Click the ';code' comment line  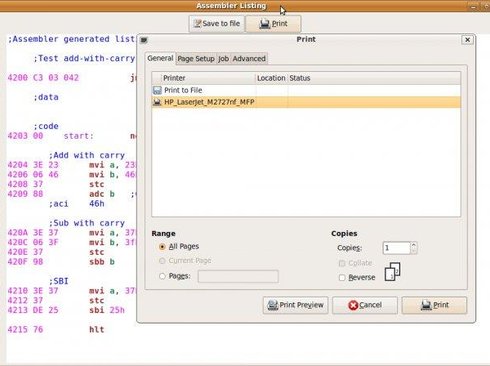pos(46,126)
